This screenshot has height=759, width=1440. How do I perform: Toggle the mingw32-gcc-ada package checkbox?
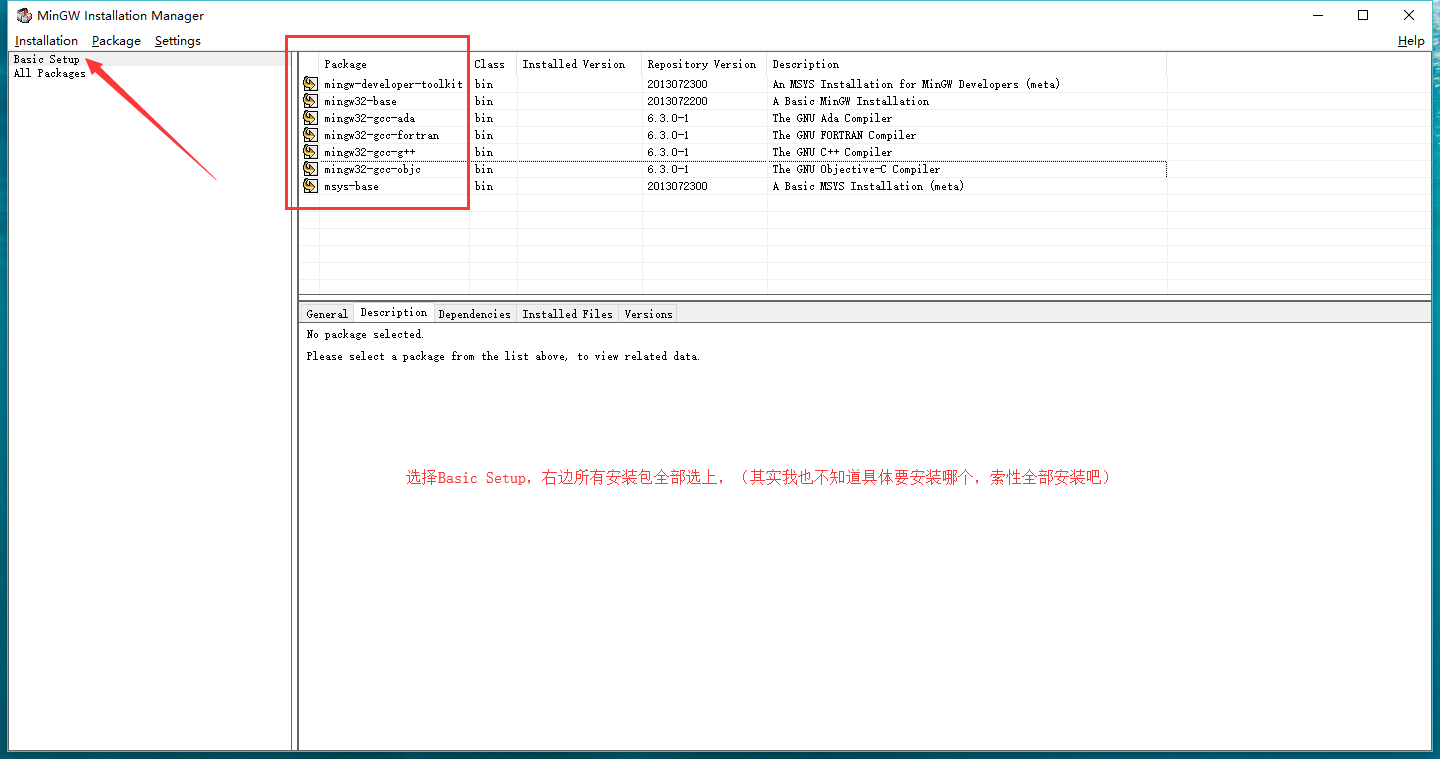coord(311,118)
